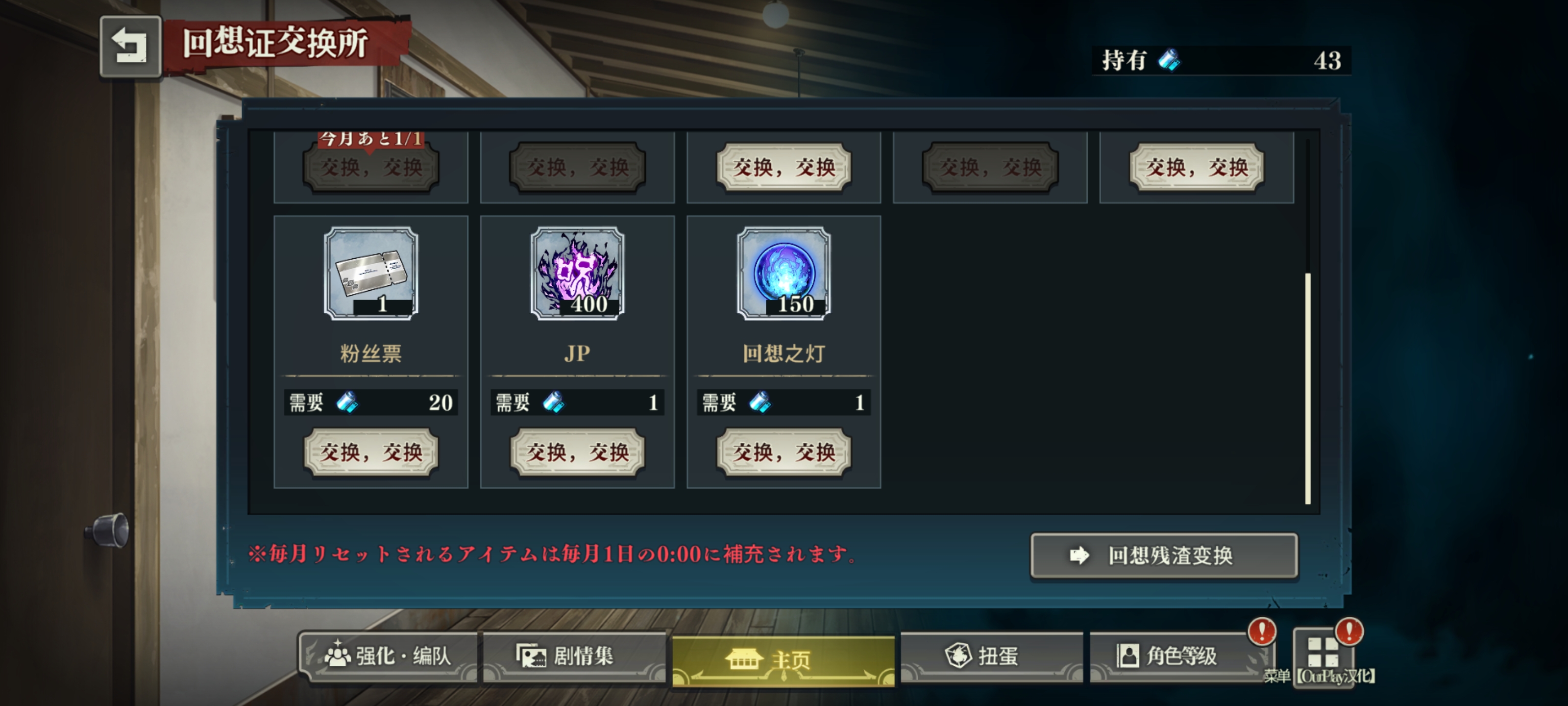This screenshot has height=706, width=1568.
Task: Open 回想残渣变换 conversion
Action: pos(1164,555)
